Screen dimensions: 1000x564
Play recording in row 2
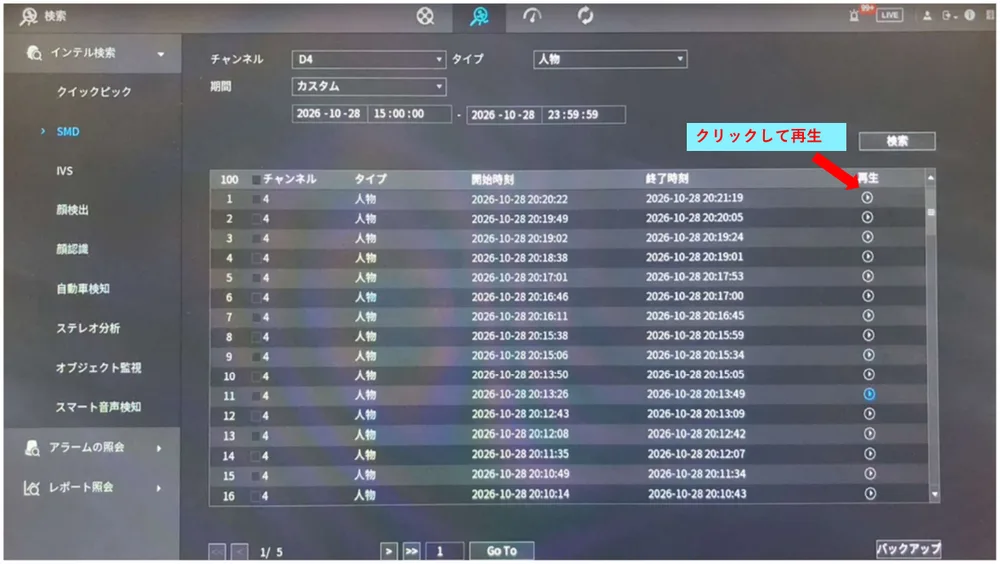coord(867,218)
